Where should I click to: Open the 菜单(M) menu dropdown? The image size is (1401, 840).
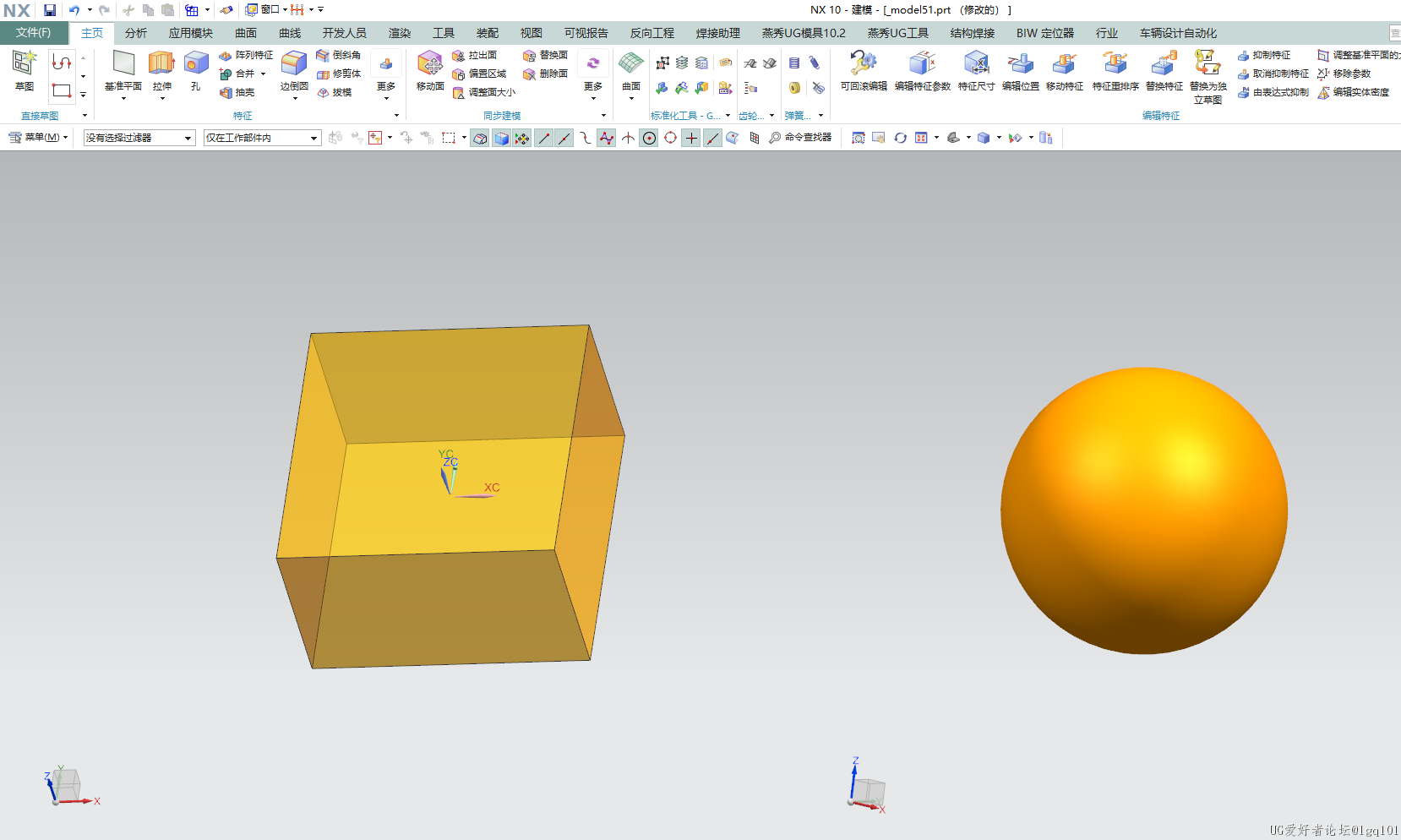point(38,137)
